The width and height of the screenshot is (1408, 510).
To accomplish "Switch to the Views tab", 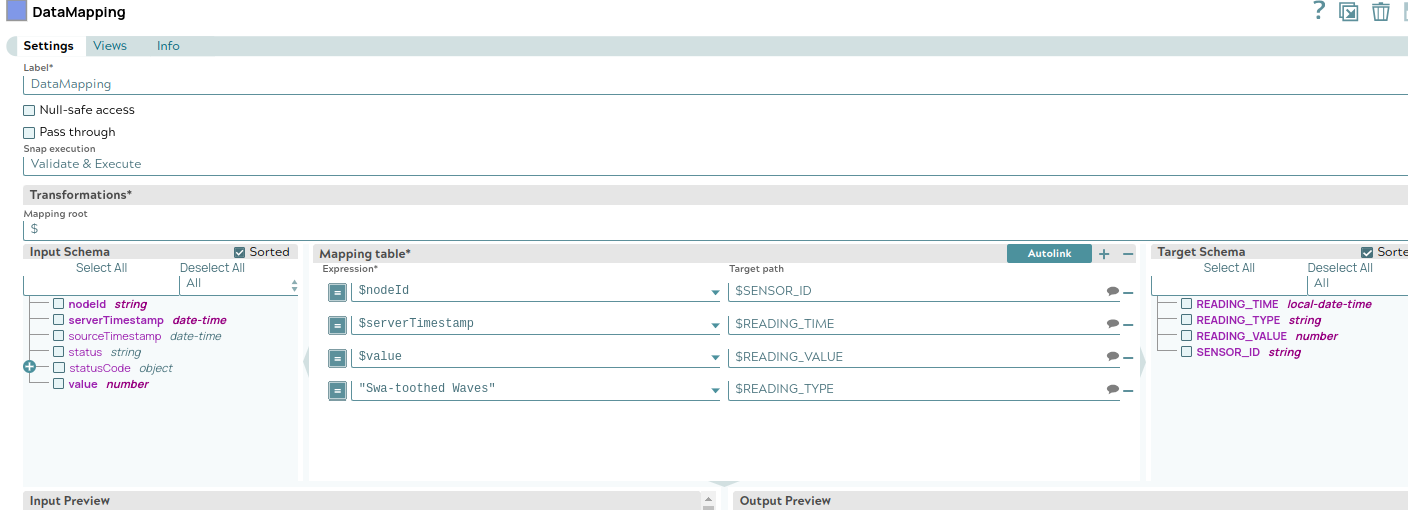I will pos(110,46).
